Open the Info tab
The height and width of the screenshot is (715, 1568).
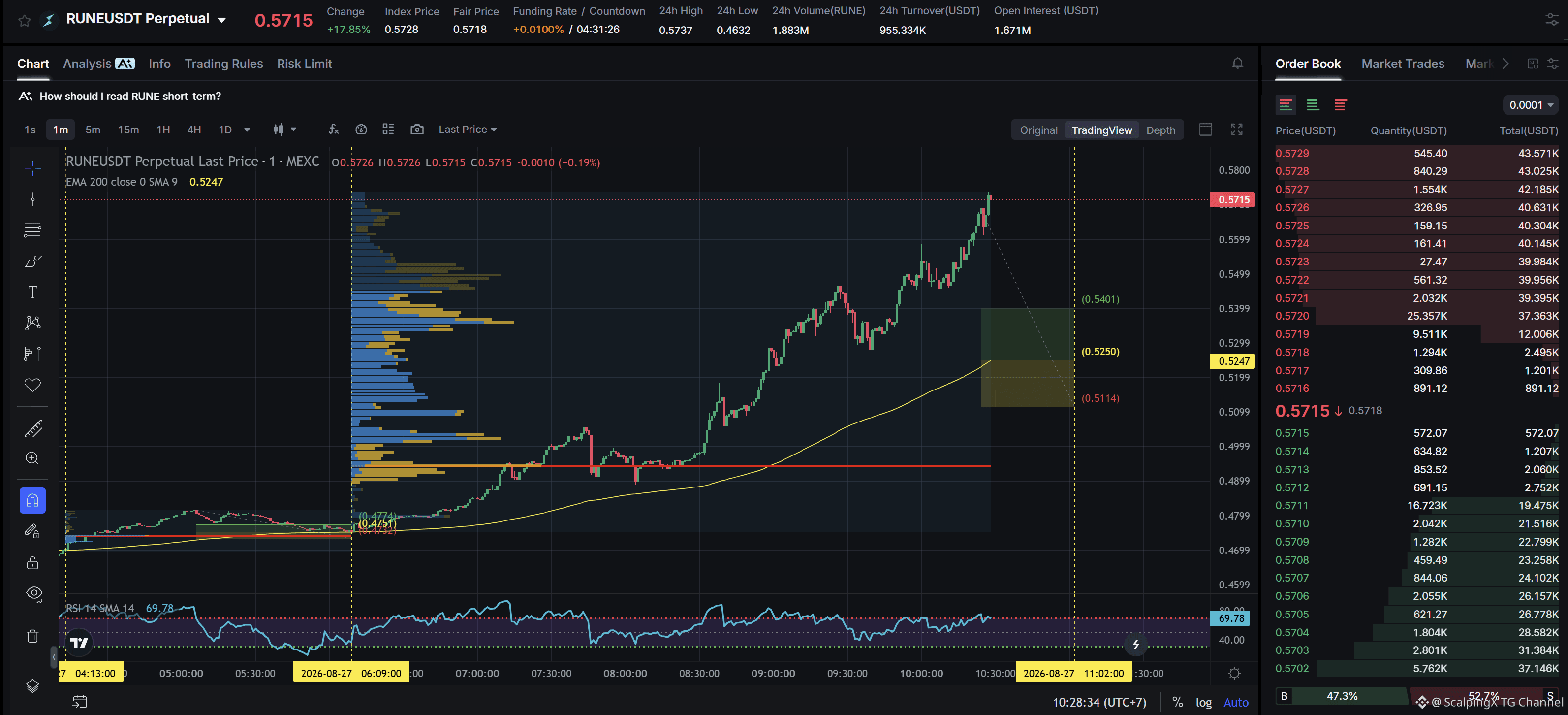tap(159, 64)
